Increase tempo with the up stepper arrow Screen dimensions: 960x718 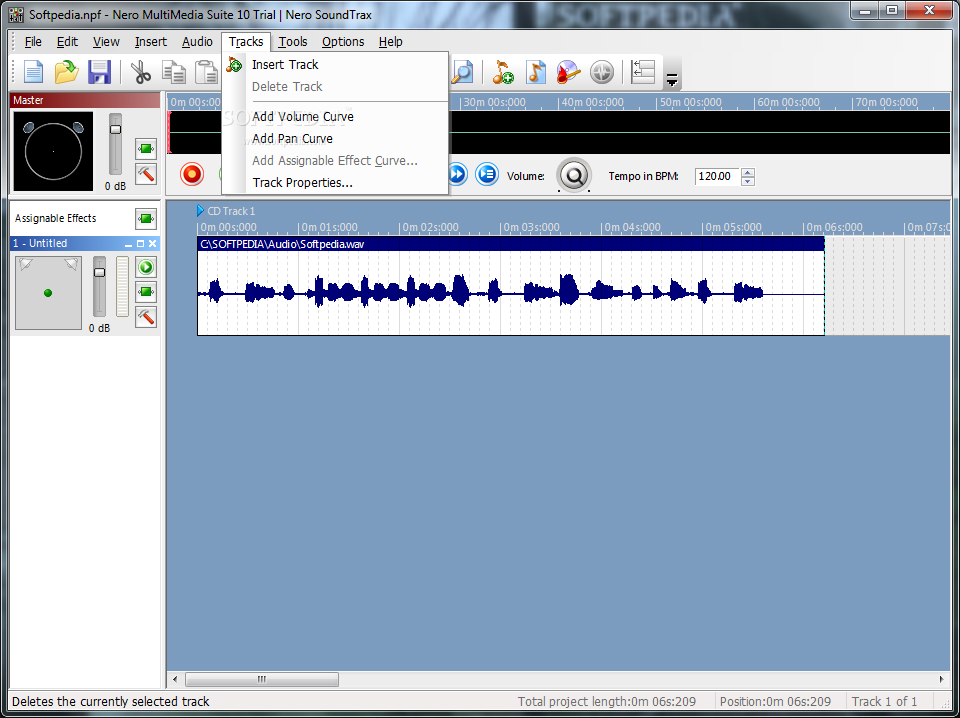tap(747, 172)
